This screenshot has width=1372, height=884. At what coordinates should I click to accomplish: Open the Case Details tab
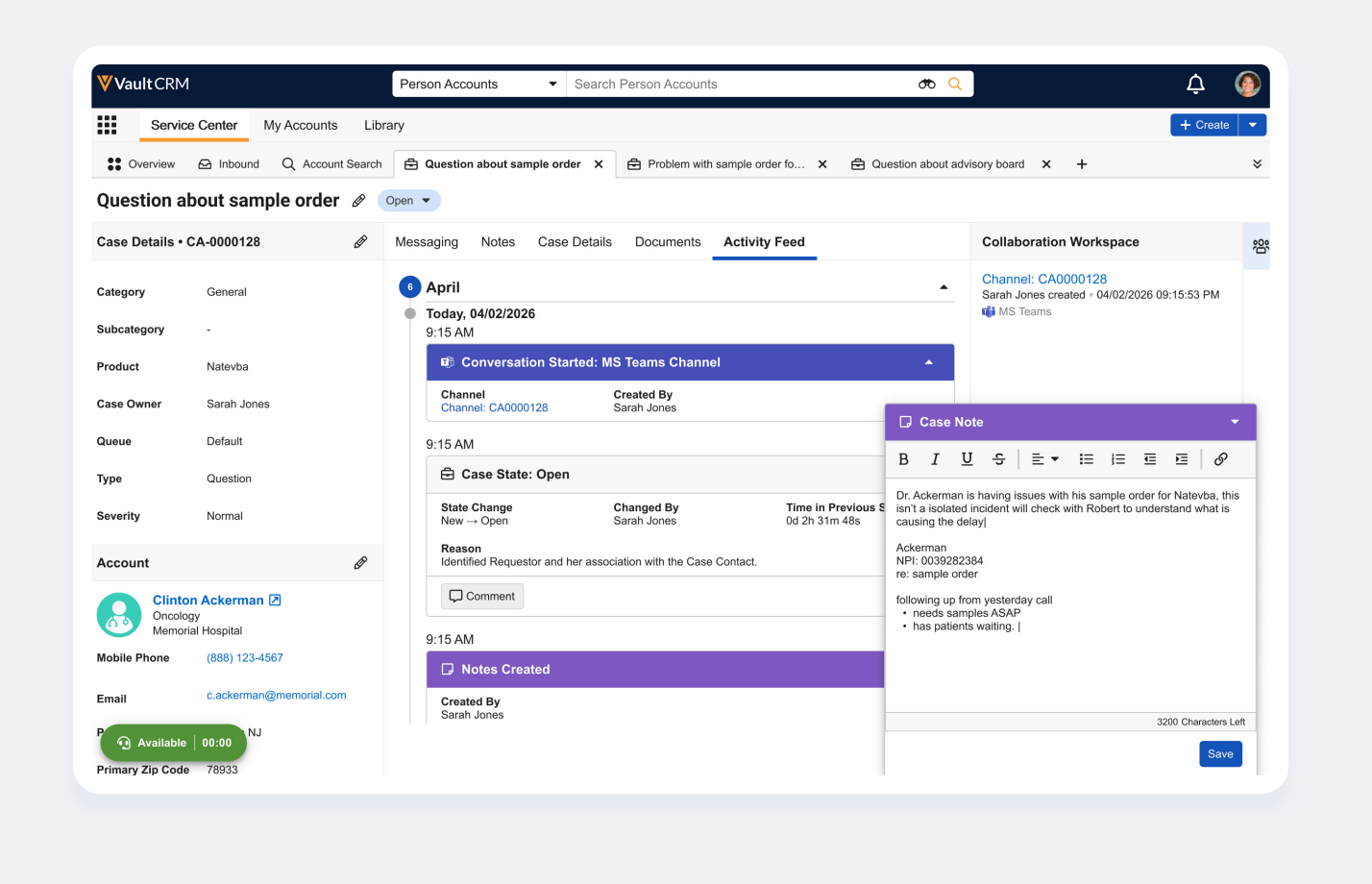(x=575, y=242)
